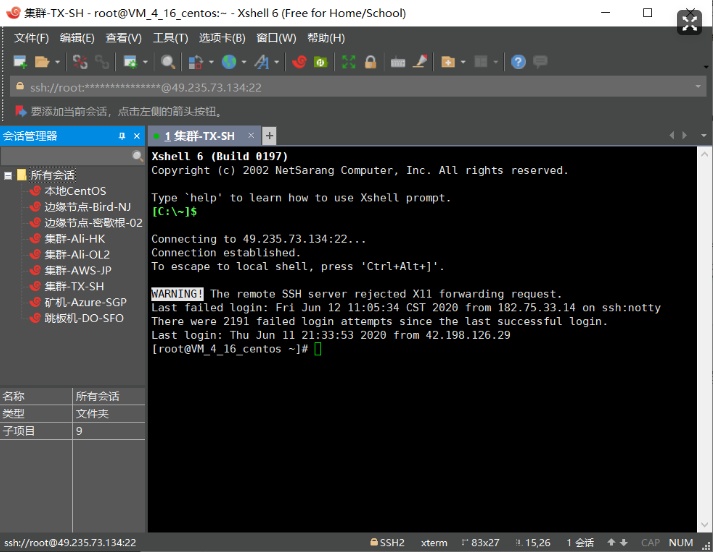Image resolution: width=714 pixels, height=552 pixels.
Task: Click the status bar up arrow icon
Action: 611,542
